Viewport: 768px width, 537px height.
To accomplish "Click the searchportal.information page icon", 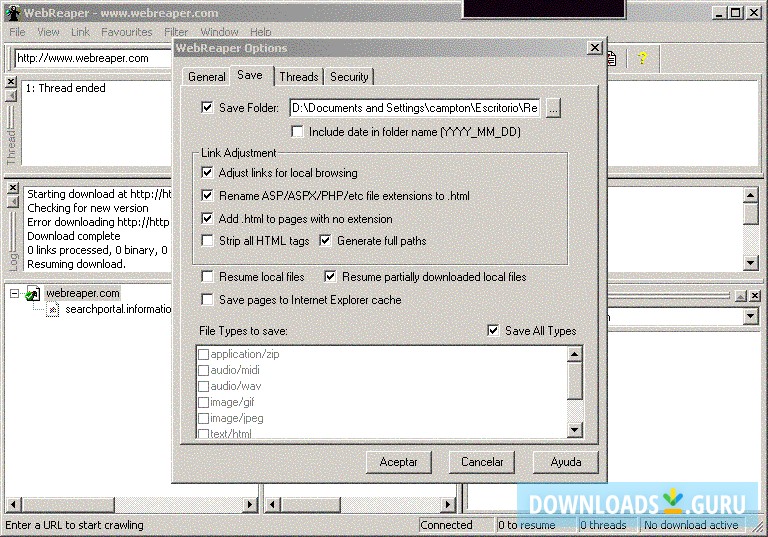I will pyautogui.click(x=52, y=309).
